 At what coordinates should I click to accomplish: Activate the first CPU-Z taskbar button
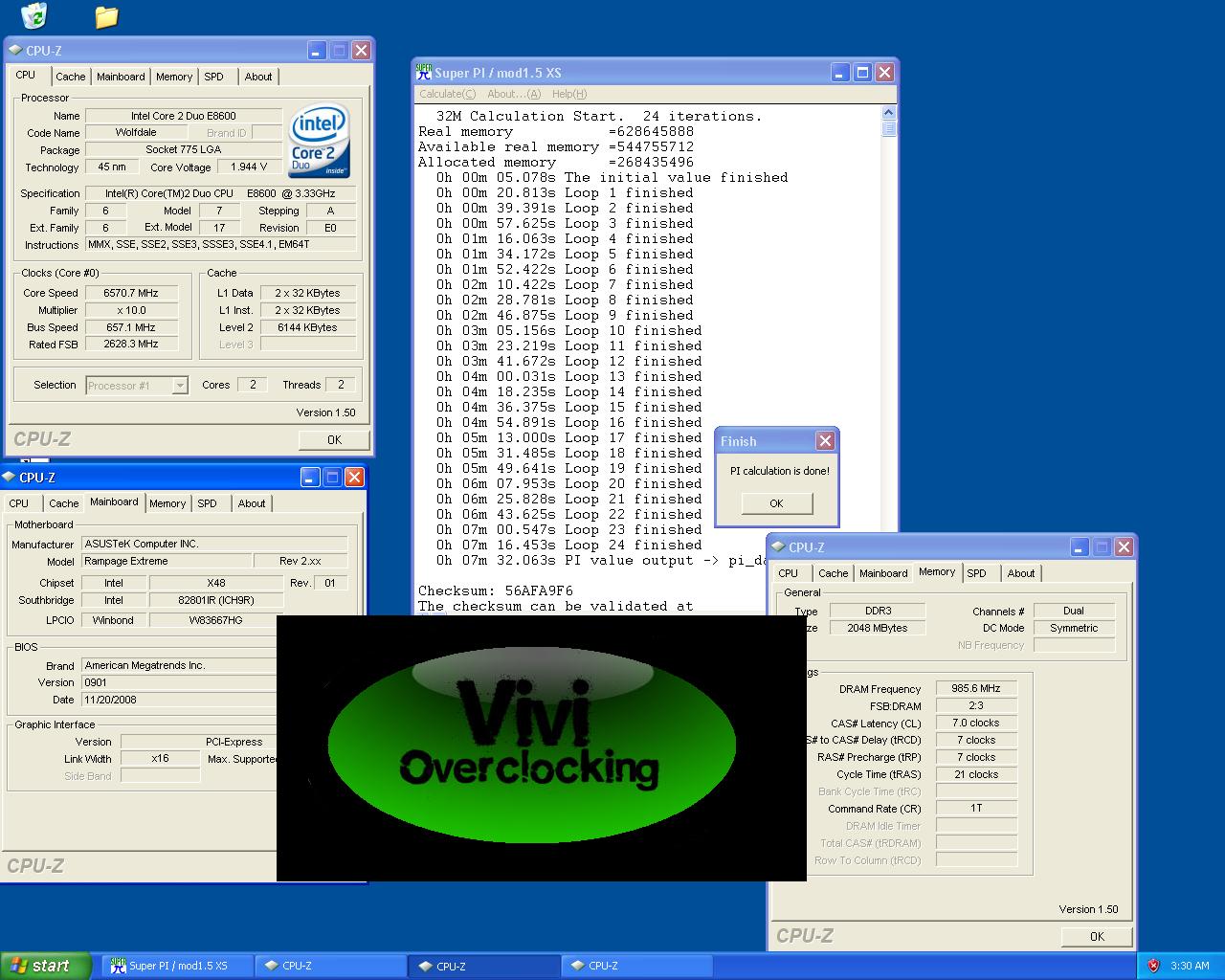coord(330,966)
